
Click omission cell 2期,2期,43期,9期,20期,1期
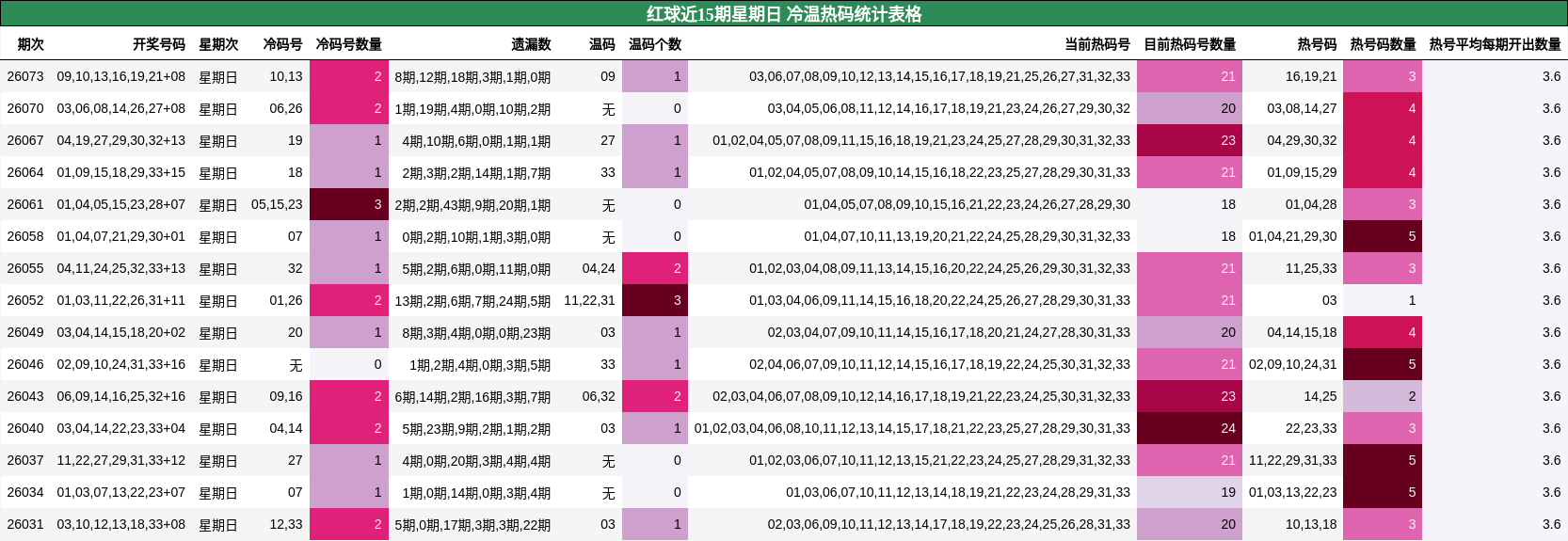click(x=472, y=205)
